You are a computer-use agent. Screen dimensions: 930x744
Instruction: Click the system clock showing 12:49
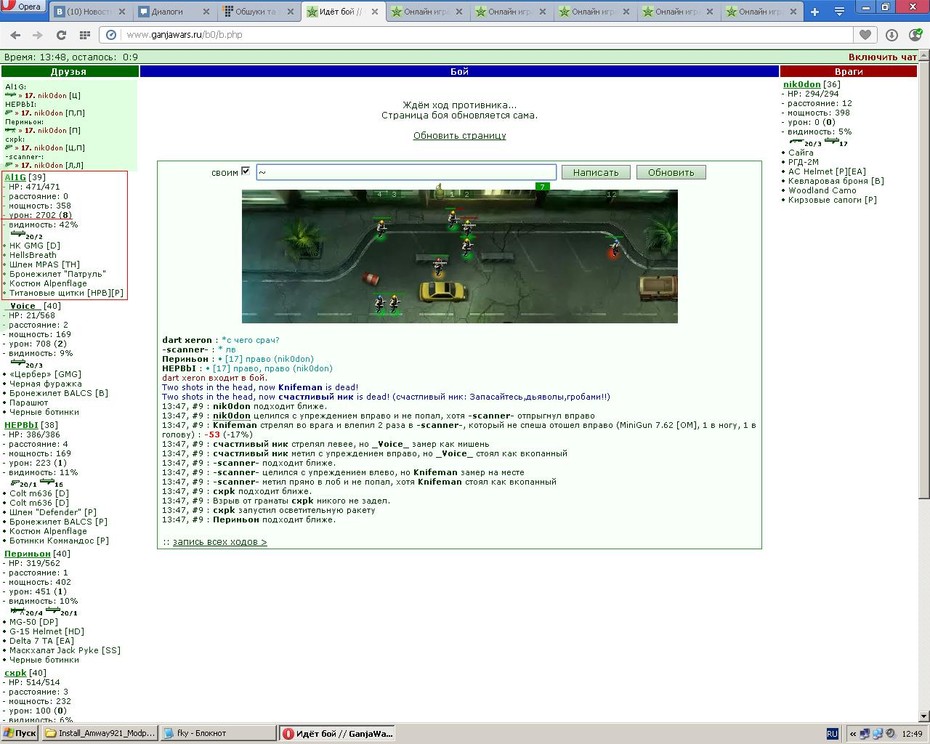[x=912, y=735]
